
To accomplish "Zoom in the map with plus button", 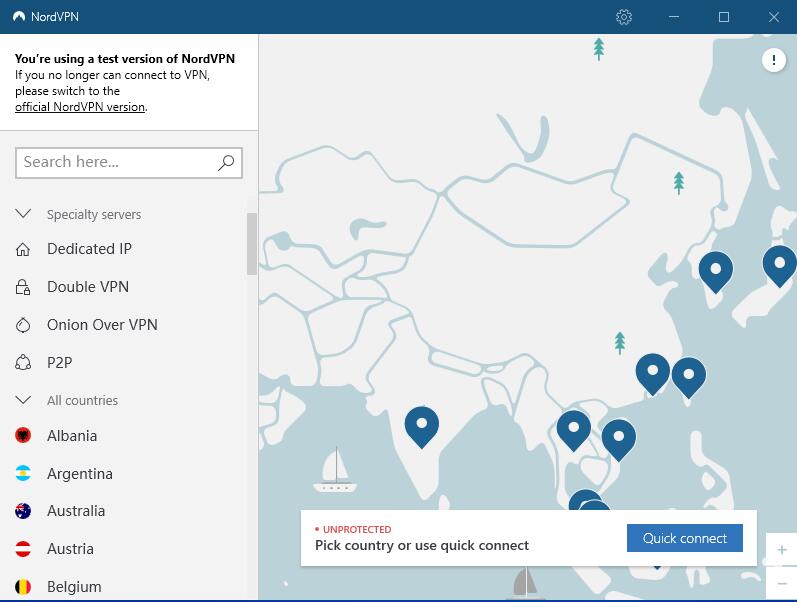I will point(782,550).
